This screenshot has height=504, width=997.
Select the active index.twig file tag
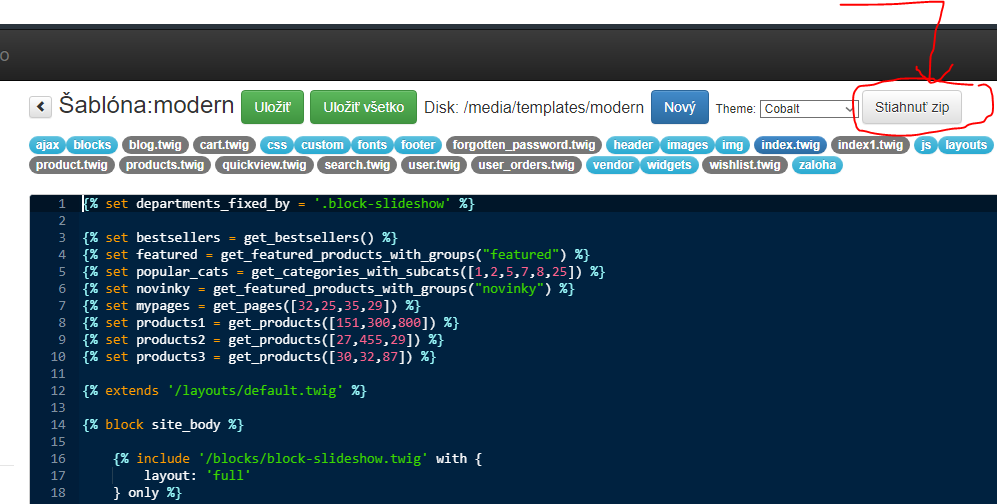click(790, 145)
